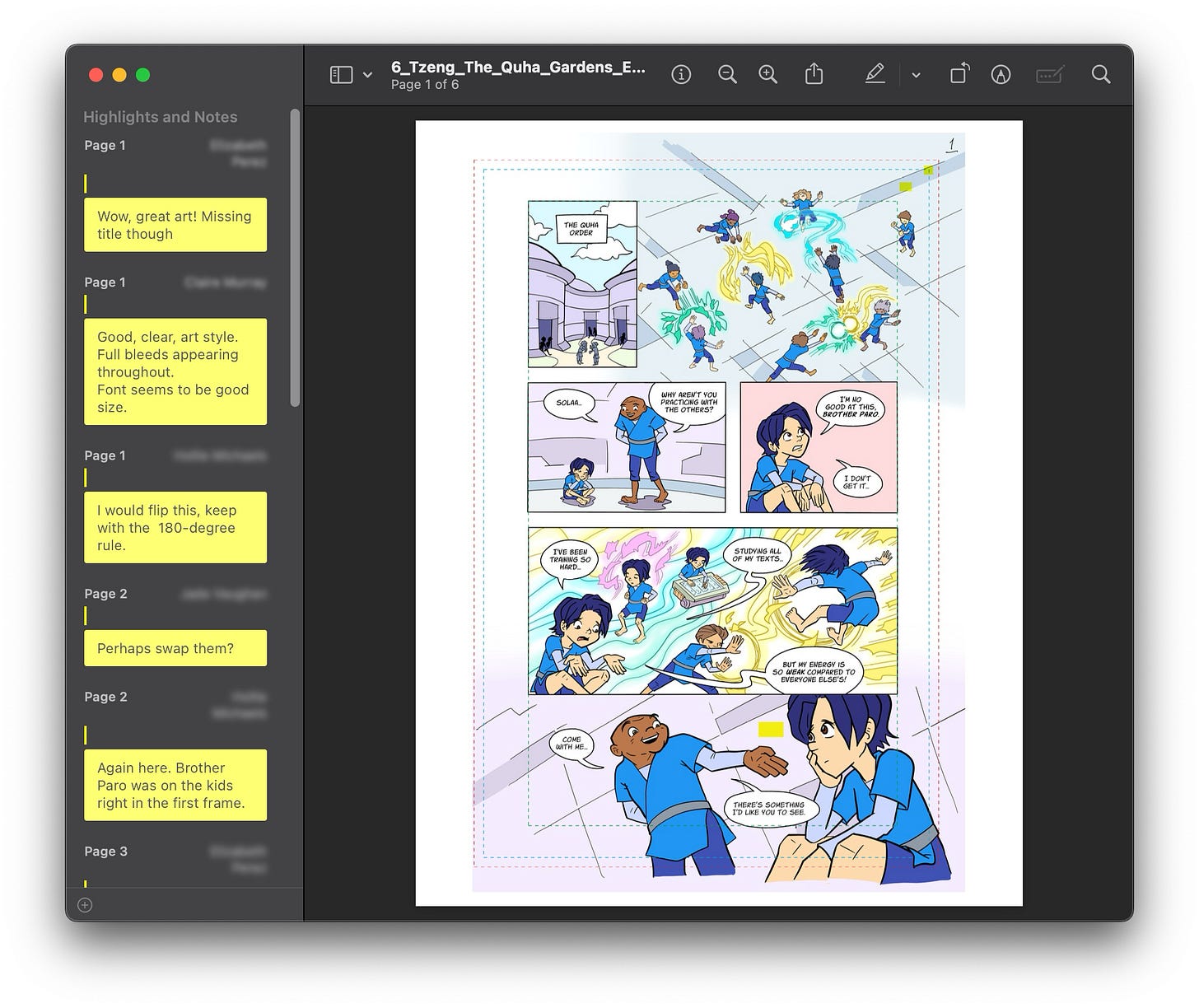This screenshot has height=1008, width=1199.
Task: Rotate the page with the rotate icon
Action: click(959, 74)
